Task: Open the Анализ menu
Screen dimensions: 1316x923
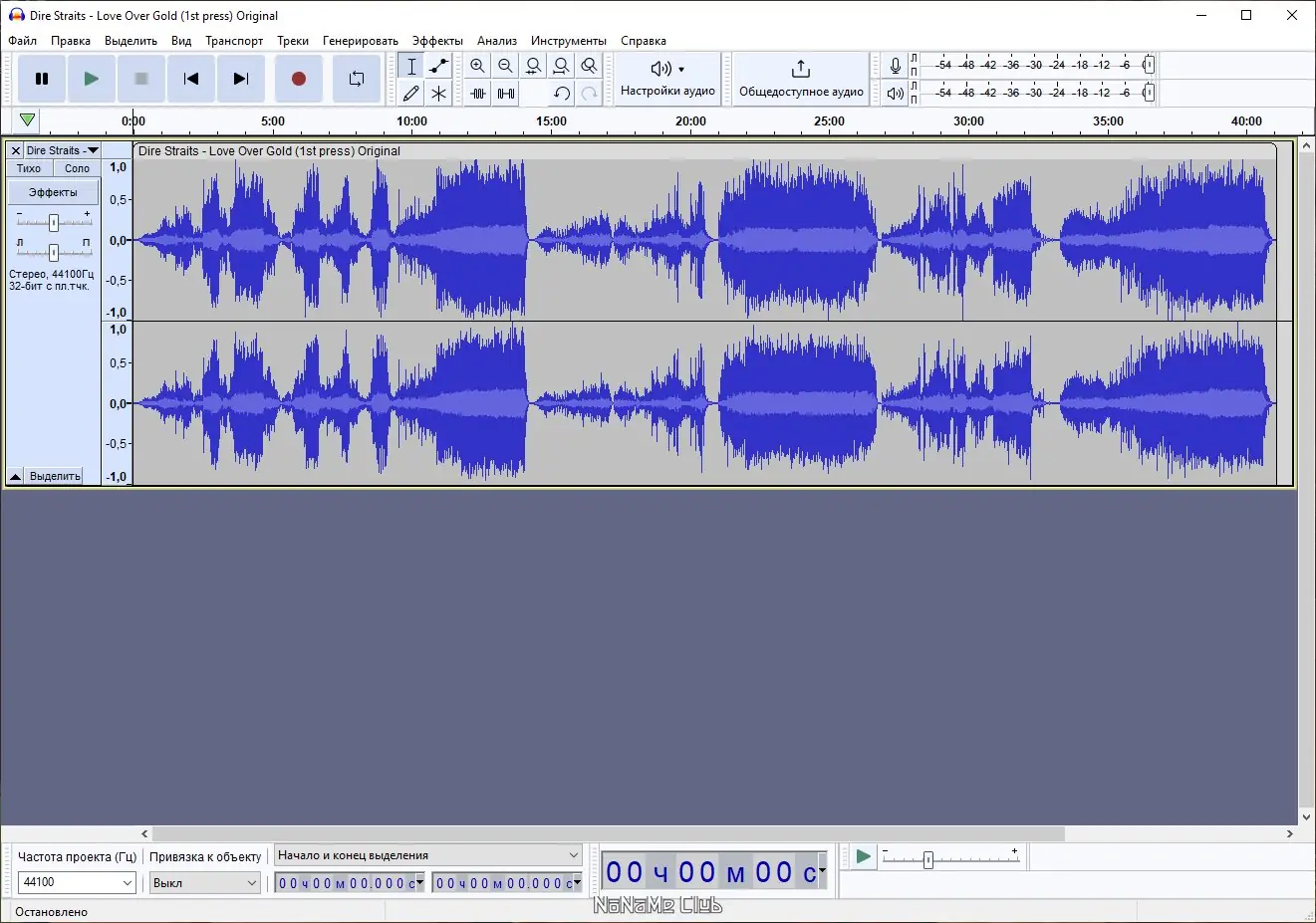Action: (x=497, y=41)
